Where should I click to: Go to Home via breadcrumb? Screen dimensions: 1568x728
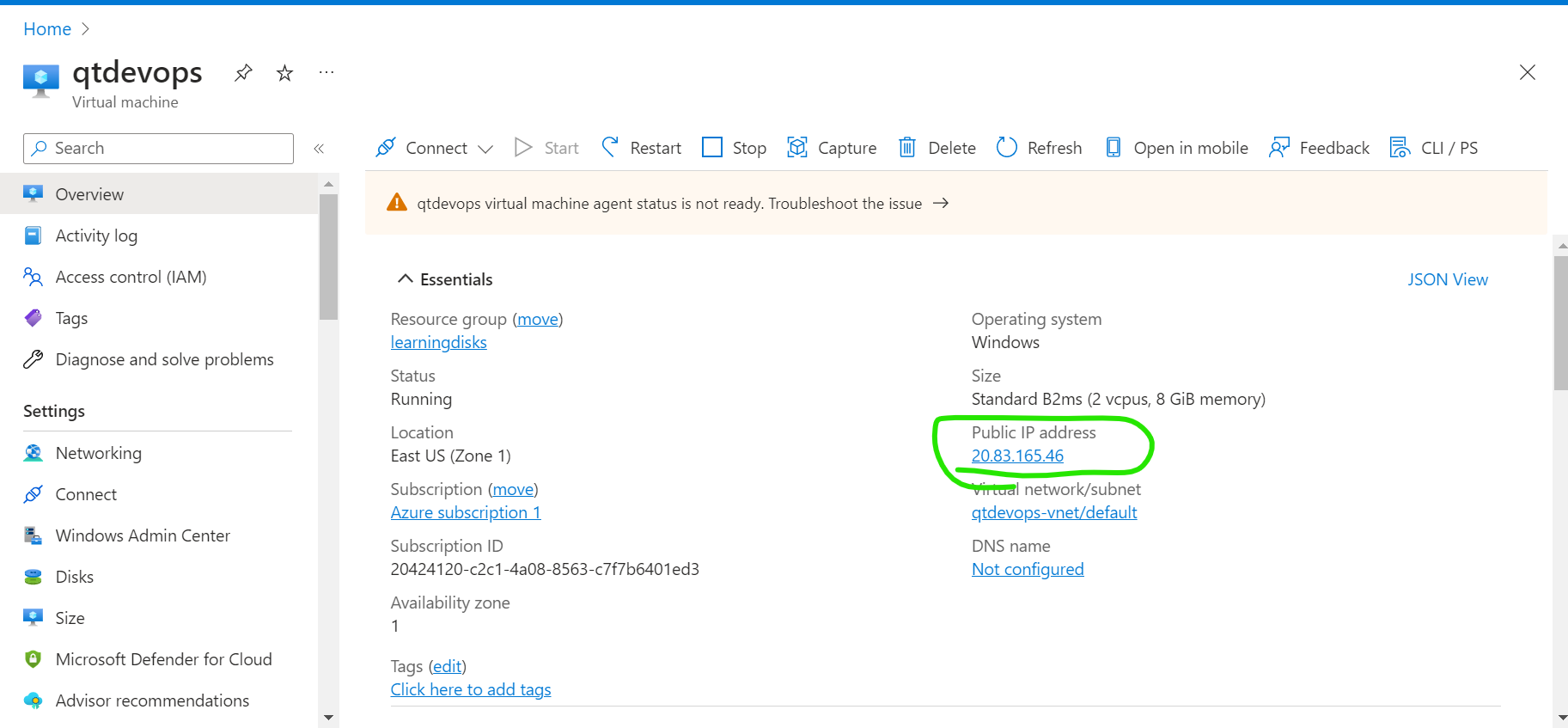click(x=47, y=29)
